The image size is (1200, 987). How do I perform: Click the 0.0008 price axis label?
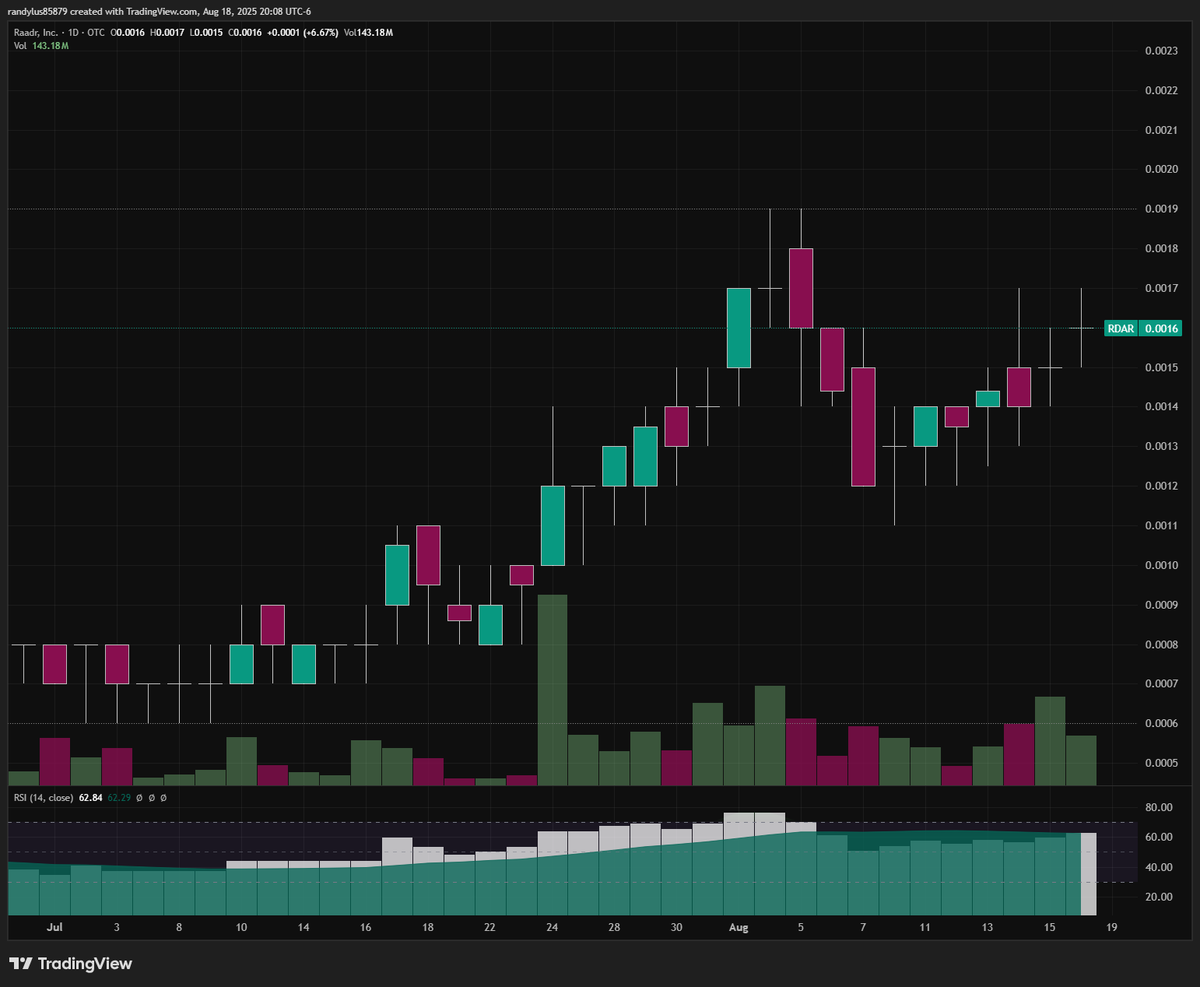[x=1160, y=645]
